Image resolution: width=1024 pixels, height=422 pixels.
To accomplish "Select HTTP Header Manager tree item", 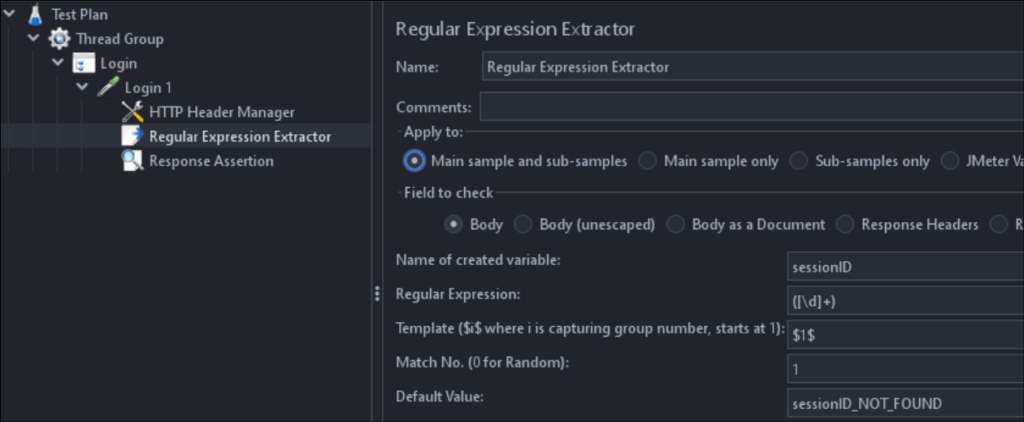I will pyautogui.click(x=222, y=112).
